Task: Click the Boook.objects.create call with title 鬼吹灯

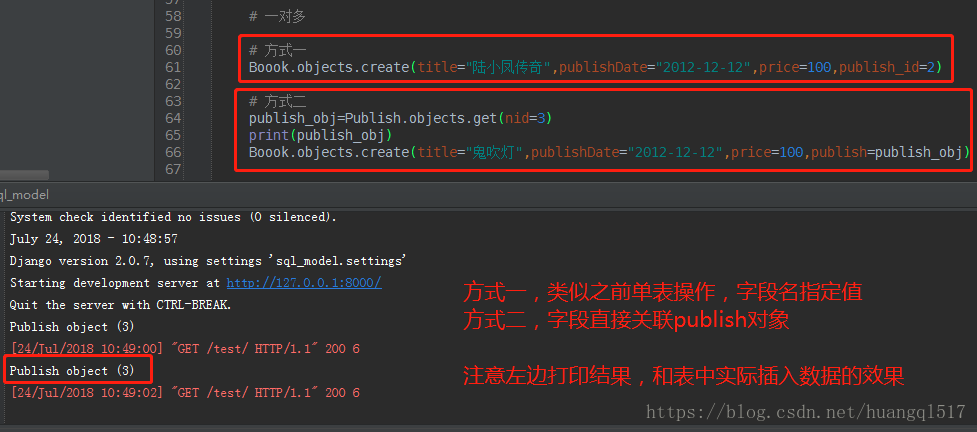Action: click(x=609, y=152)
